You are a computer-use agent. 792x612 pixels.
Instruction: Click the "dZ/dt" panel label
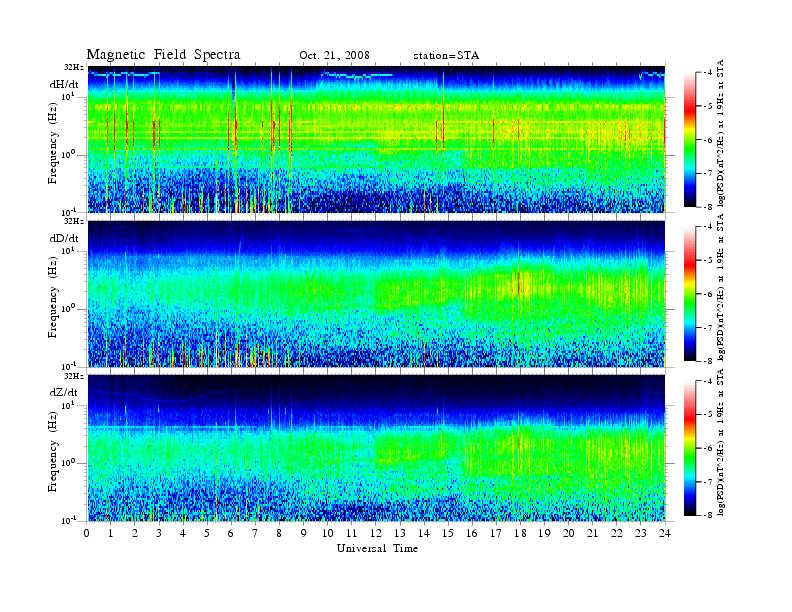pos(64,392)
